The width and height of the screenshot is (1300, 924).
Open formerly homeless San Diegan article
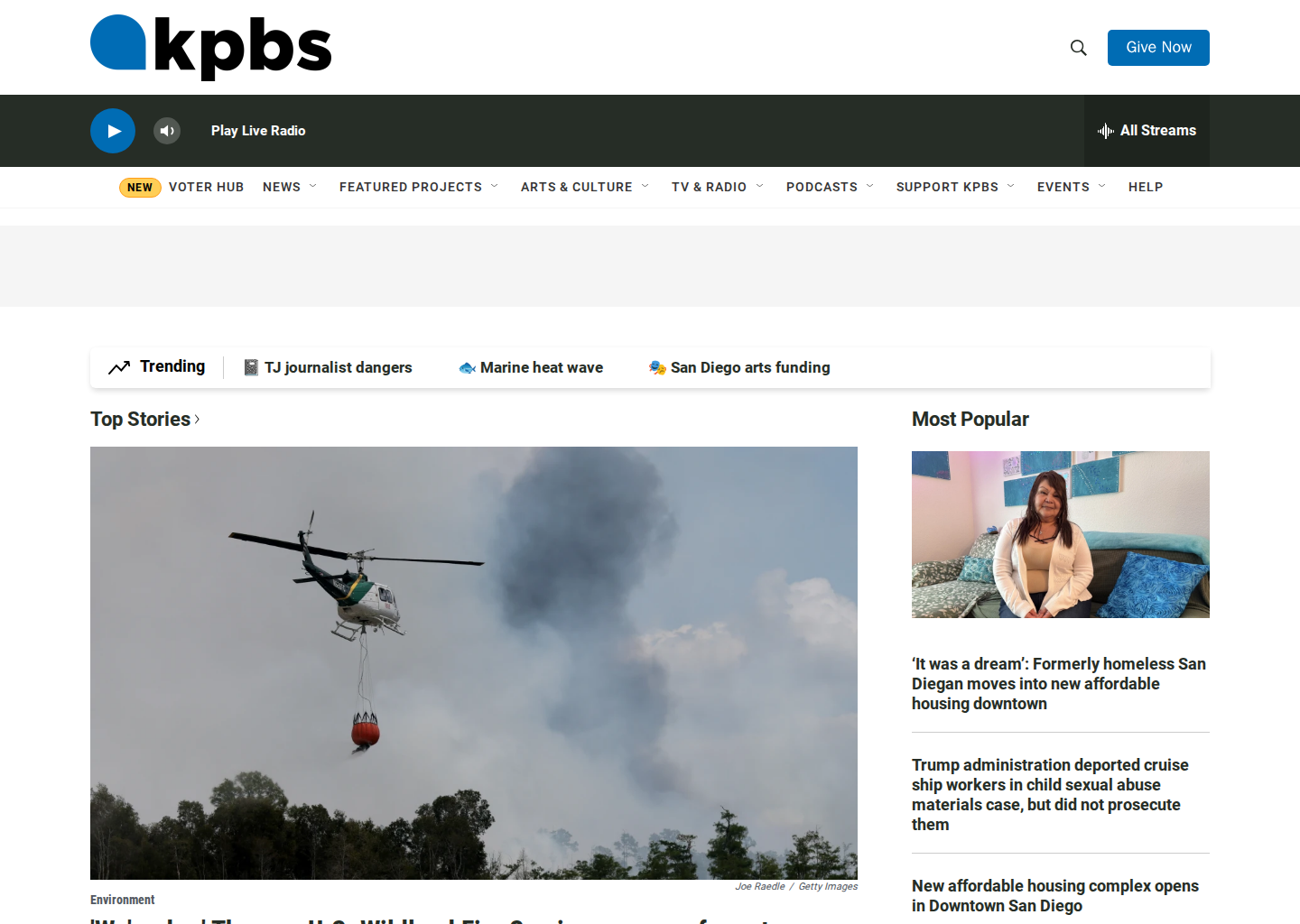coord(1059,684)
